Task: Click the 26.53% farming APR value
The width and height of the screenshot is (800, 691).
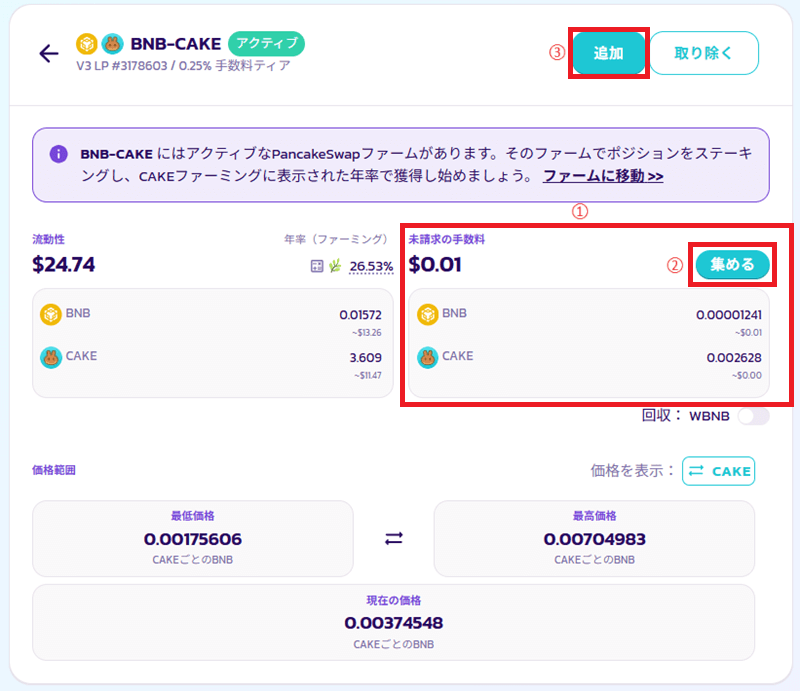Action: (x=371, y=266)
